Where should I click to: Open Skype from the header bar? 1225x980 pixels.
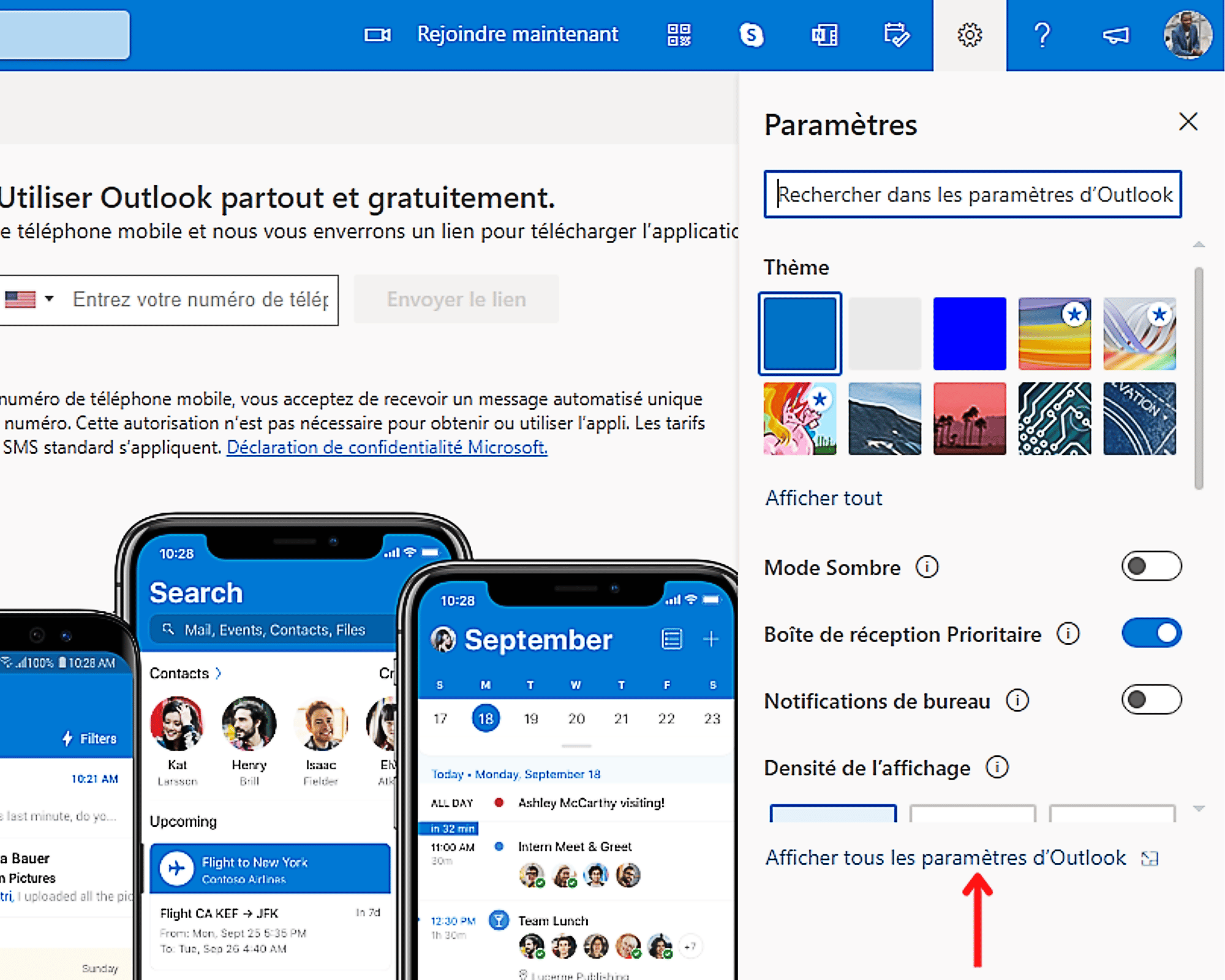[752, 35]
